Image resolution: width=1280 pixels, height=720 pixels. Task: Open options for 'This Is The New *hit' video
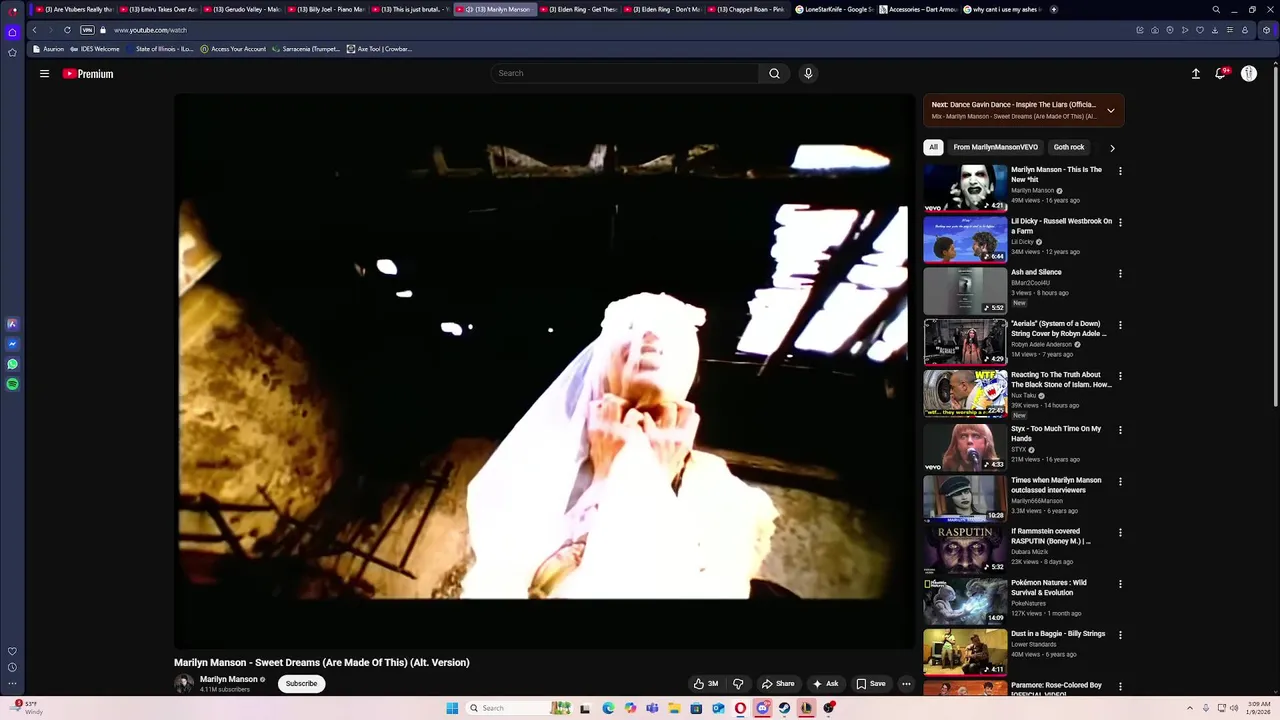click(x=1120, y=171)
